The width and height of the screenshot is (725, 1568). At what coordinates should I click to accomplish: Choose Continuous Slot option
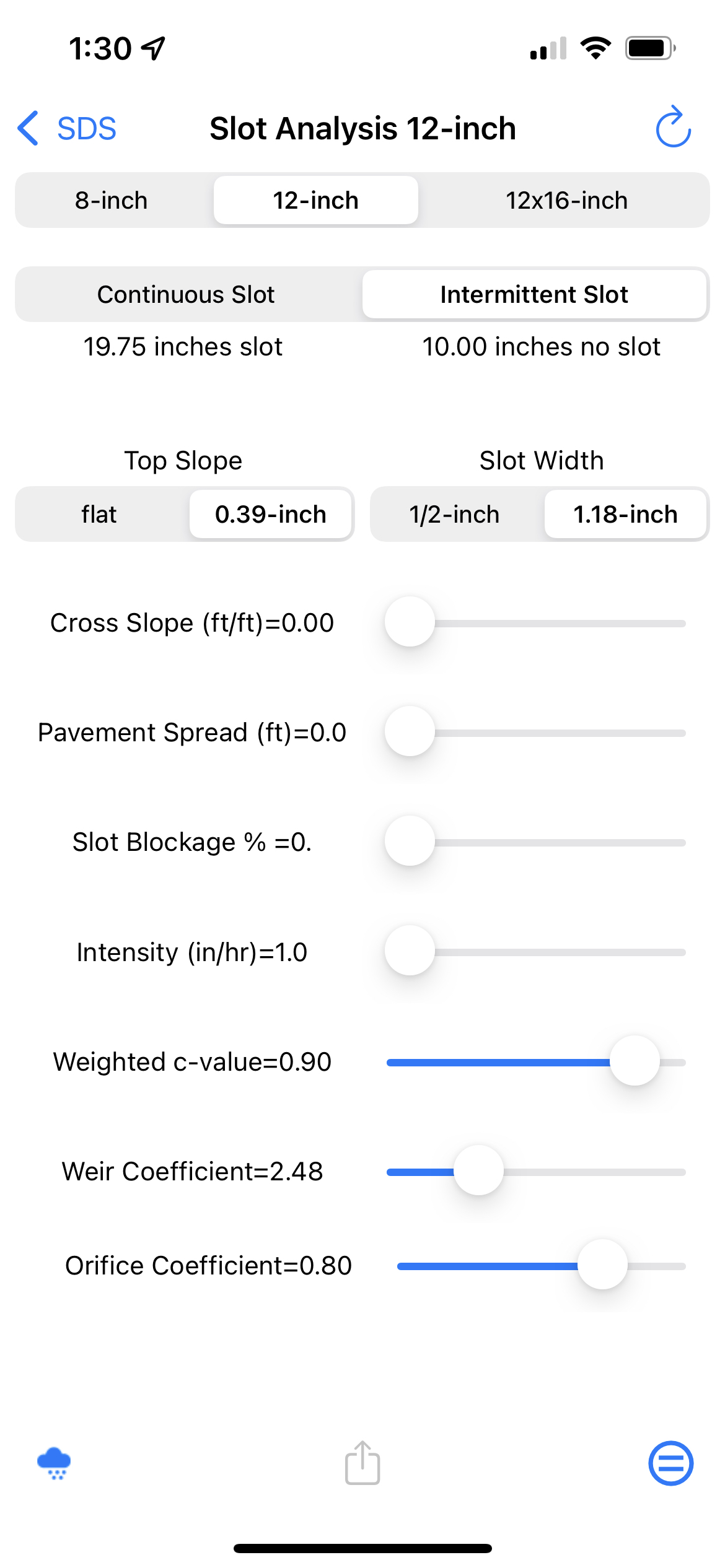[x=186, y=295]
